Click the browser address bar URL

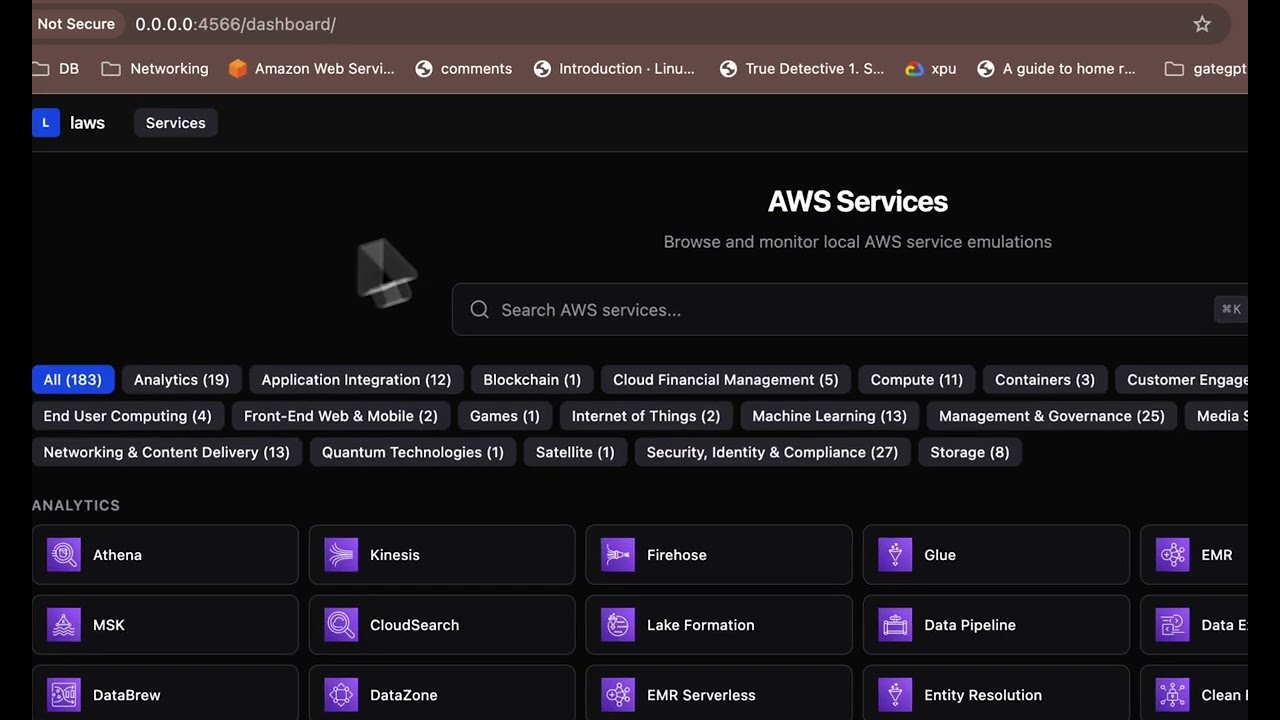coord(236,24)
